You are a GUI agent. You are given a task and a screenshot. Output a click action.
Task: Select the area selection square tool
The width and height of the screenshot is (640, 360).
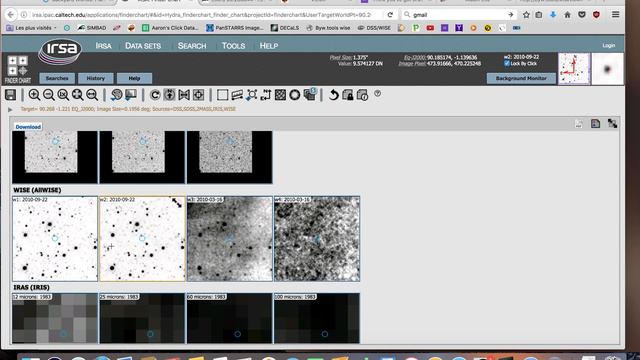[x=222, y=95]
